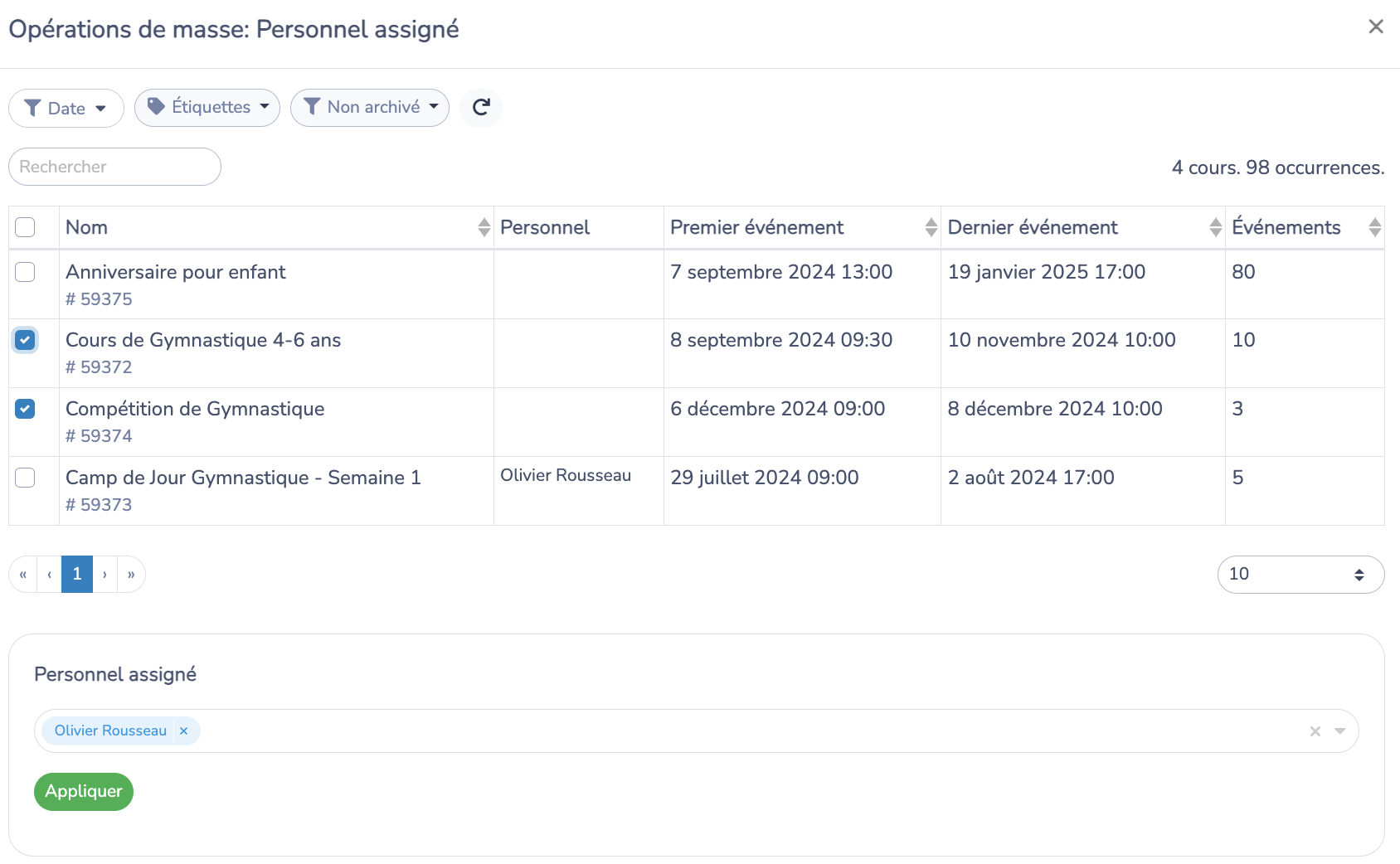Click the refresh list icon

(x=481, y=108)
